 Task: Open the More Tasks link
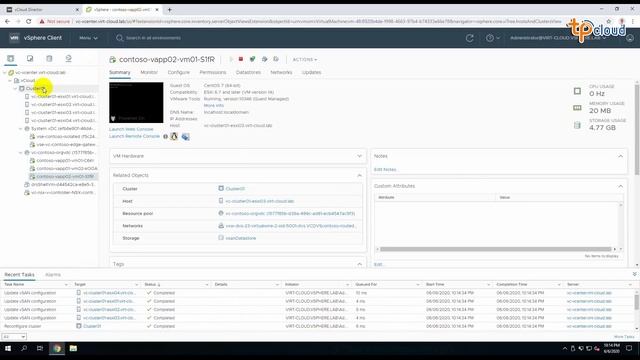tap(624, 337)
